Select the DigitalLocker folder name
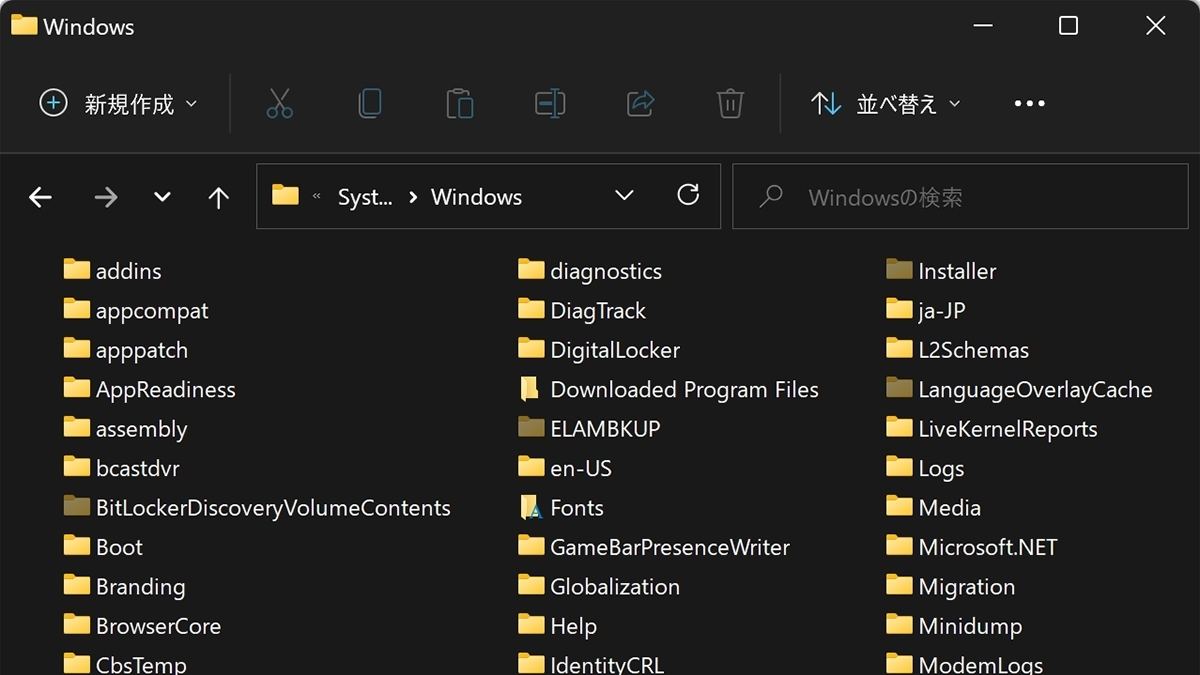Viewport: 1200px width, 675px height. pos(615,350)
